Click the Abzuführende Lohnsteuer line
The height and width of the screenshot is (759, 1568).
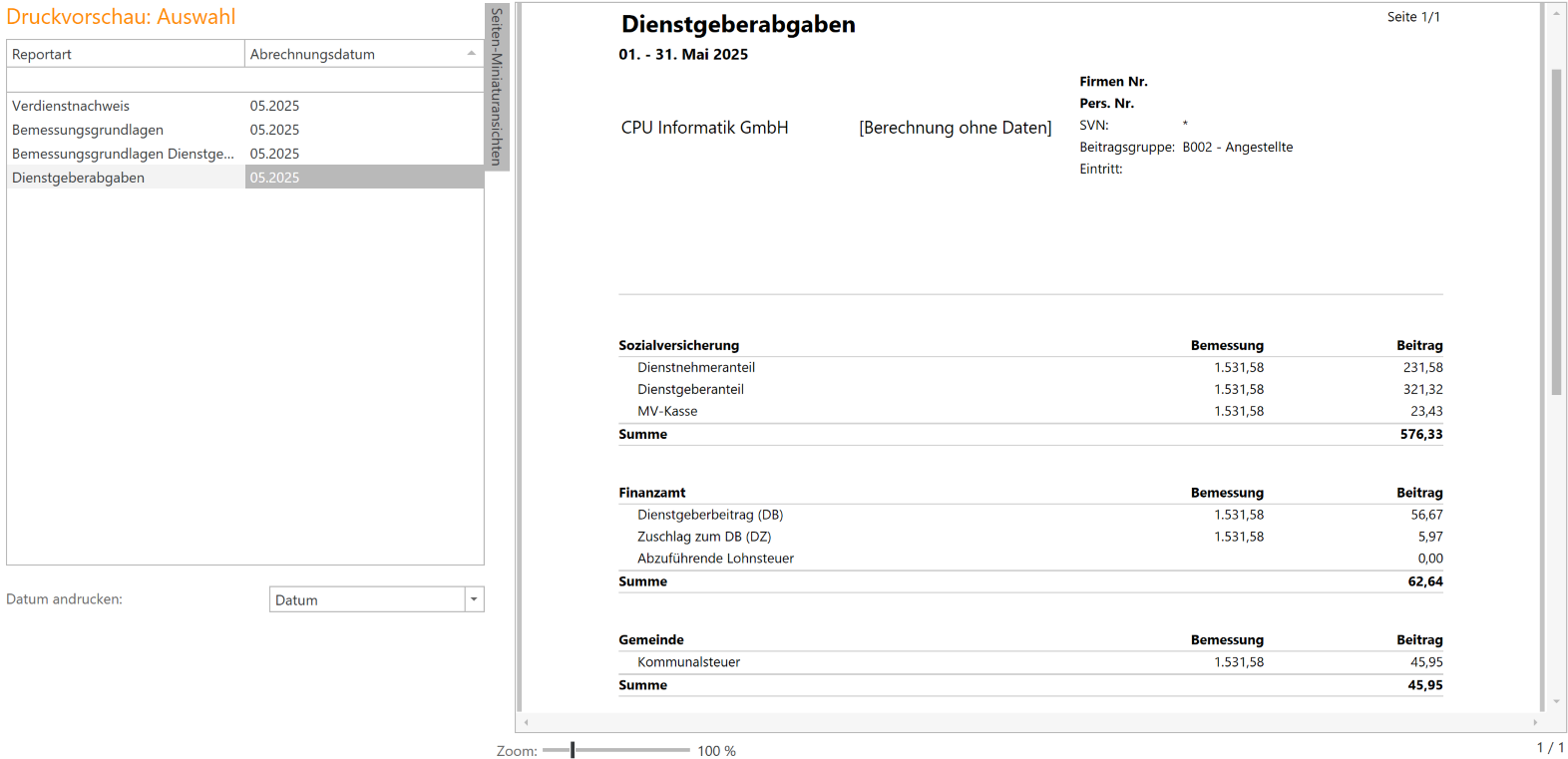(x=1030, y=559)
